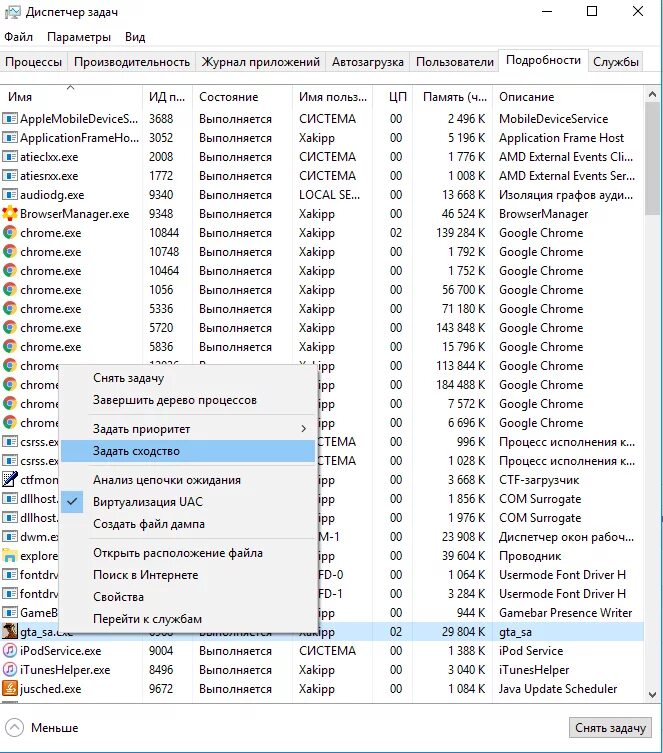Image resolution: width=663 pixels, height=753 pixels.
Task: Switch to the Пользователи tab
Action: click(x=455, y=62)
